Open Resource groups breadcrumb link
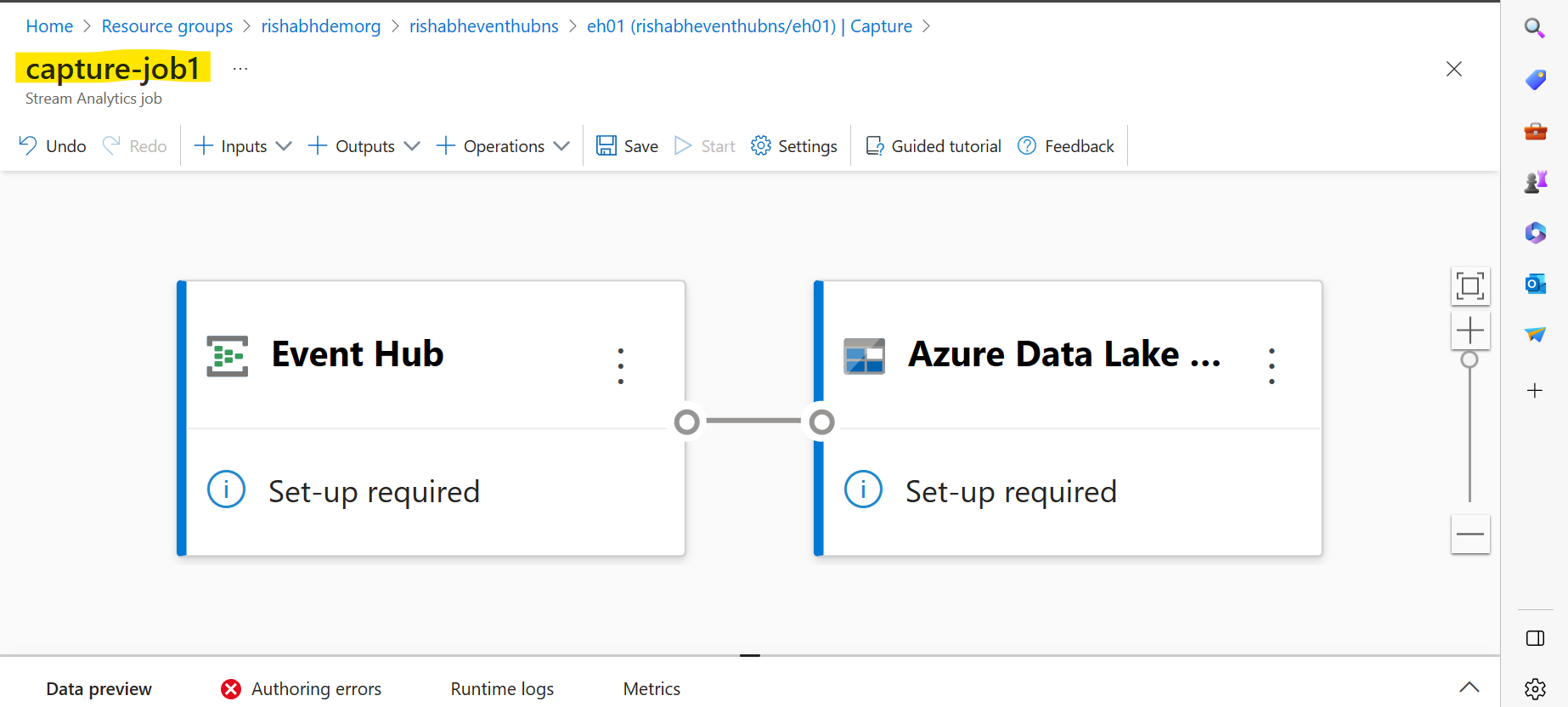Viewport: 1568px width, 707px height. (x=167, y=26)
